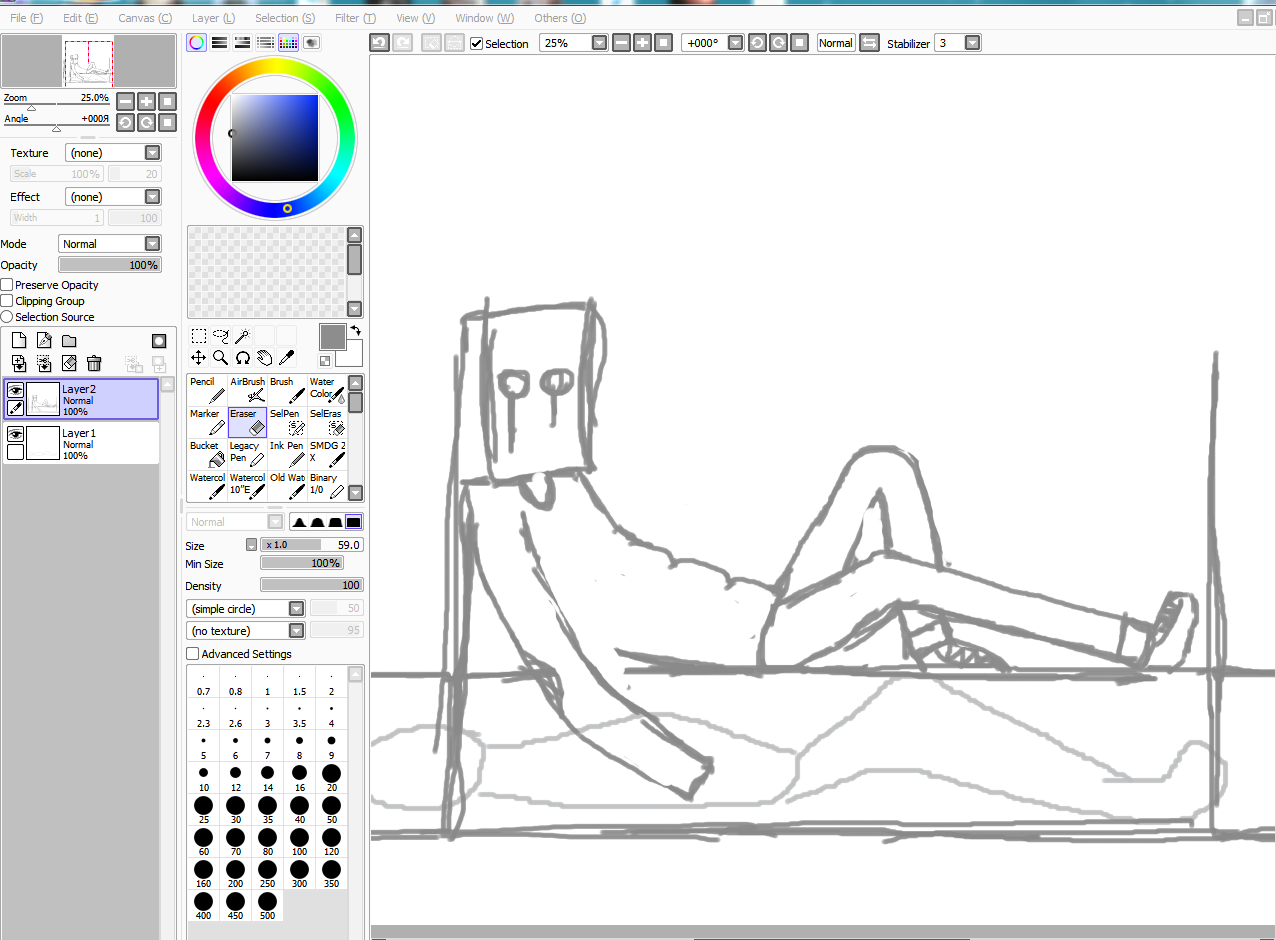
Task: Open the Filter menu
Action: point(355,18)
